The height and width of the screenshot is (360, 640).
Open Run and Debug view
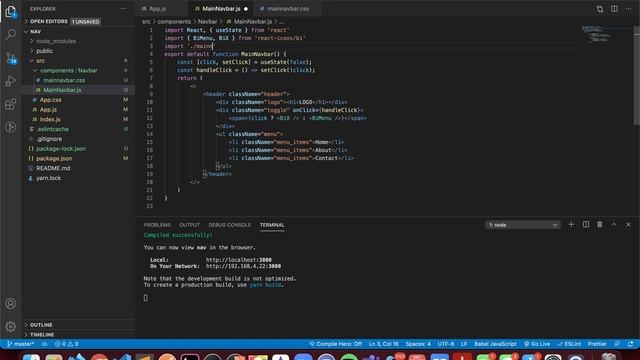11,81
